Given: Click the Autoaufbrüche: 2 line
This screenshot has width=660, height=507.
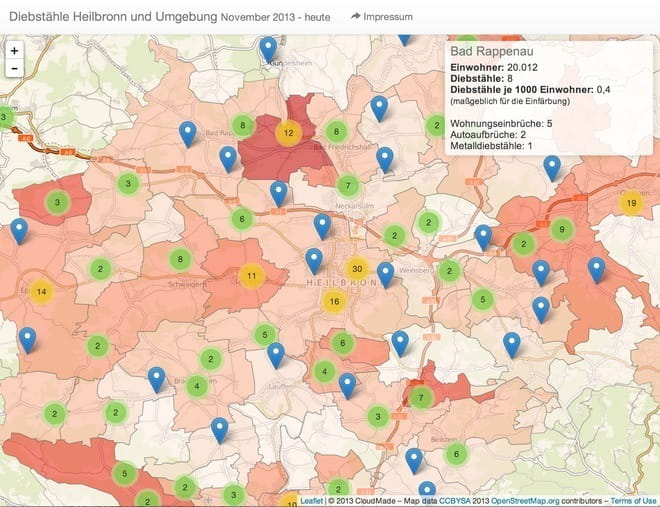Looking at the screenshot, I should (x=488, y=135).
